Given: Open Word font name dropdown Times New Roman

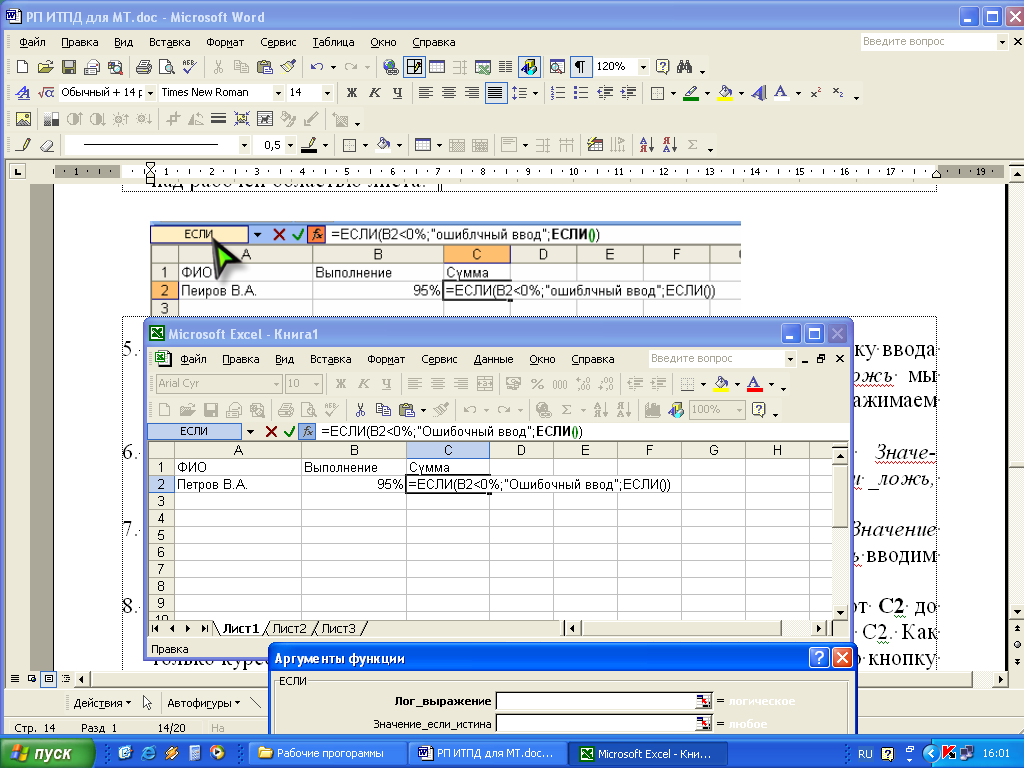Looking at the screenshot, I should pos(278,93).
